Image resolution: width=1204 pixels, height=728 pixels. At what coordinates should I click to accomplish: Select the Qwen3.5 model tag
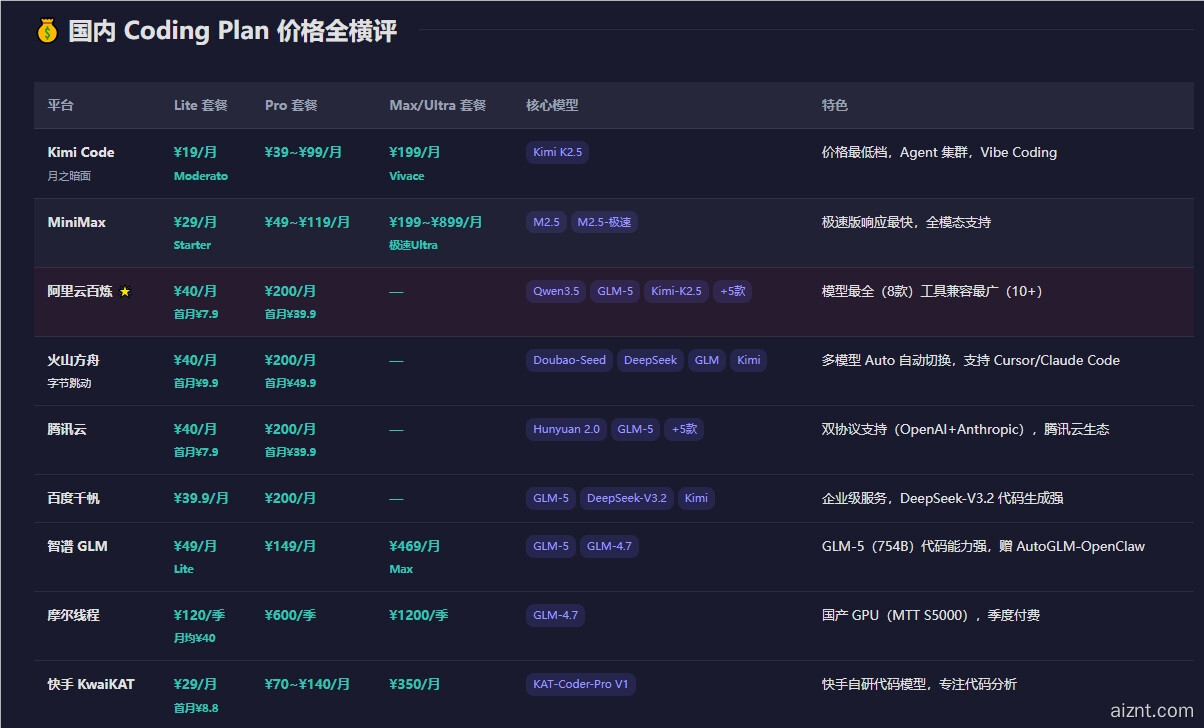click(x=556, y=291)
